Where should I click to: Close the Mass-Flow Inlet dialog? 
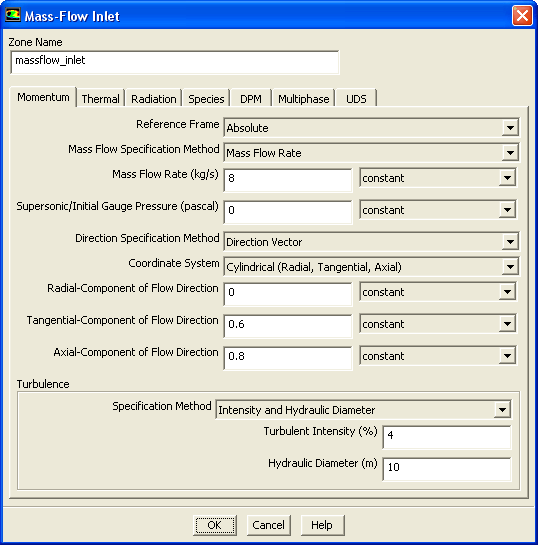[x=522, y=16]
